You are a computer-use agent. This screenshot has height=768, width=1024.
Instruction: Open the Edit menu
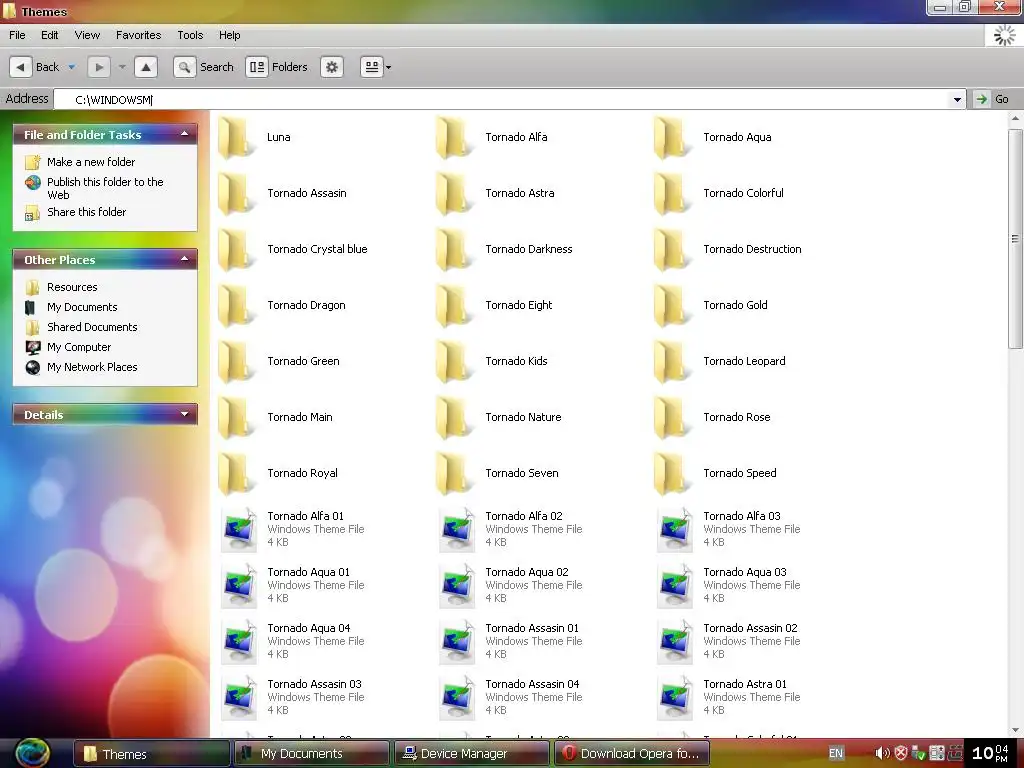click(50, 35)
